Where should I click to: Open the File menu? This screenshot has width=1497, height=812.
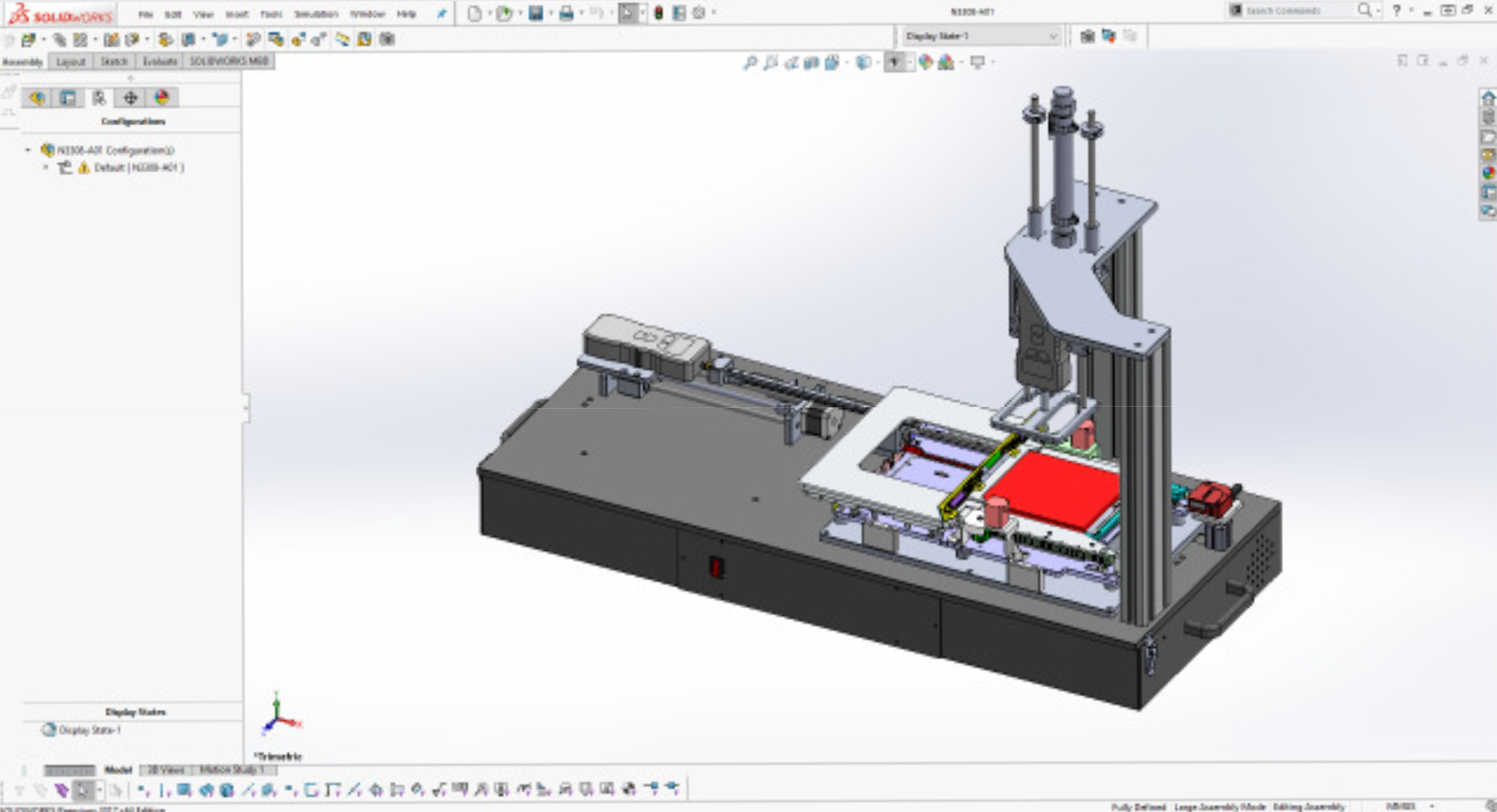[x=146, y=14]
